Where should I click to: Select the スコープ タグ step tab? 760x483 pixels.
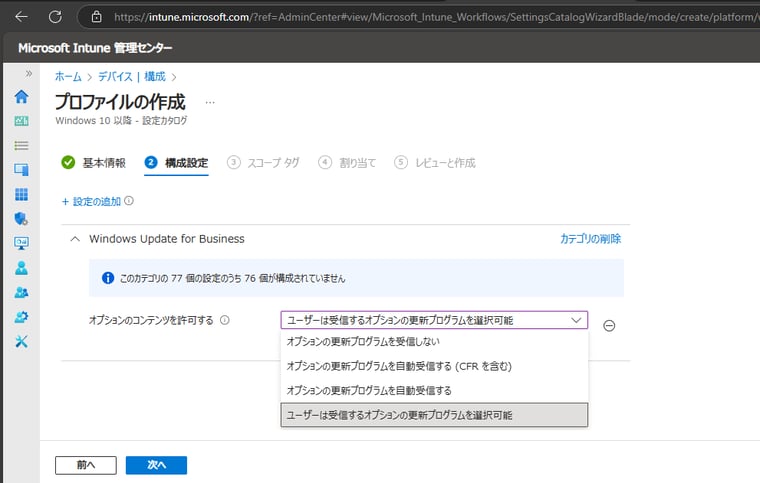click(263, 163)
